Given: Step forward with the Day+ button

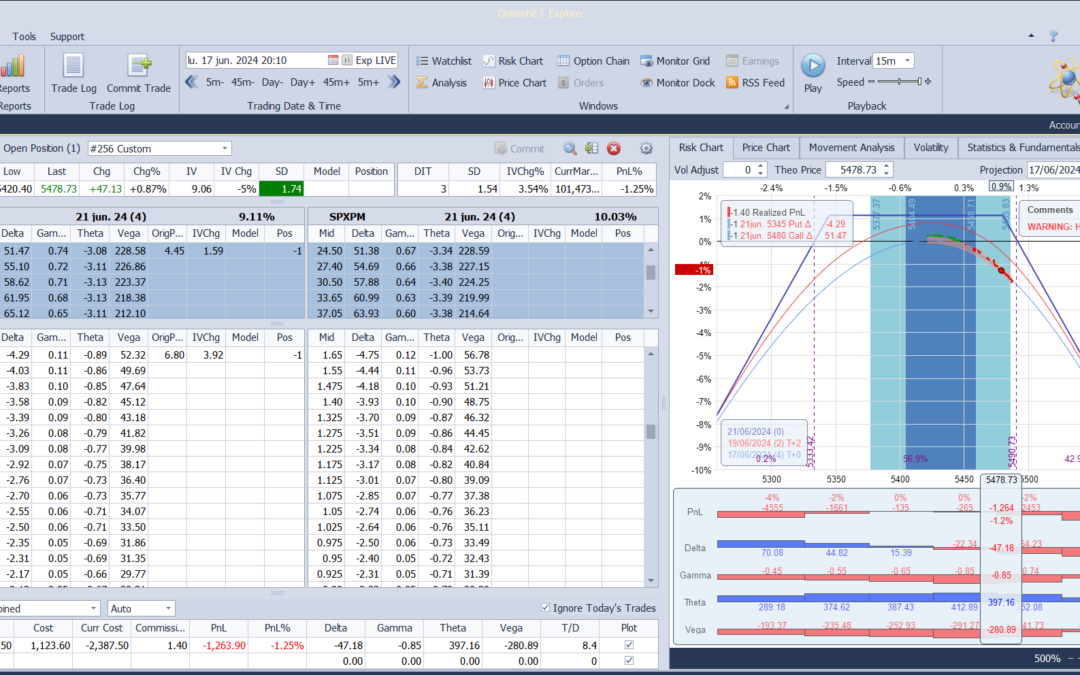Looking at the screenshot, I should (x=303, y=83).
